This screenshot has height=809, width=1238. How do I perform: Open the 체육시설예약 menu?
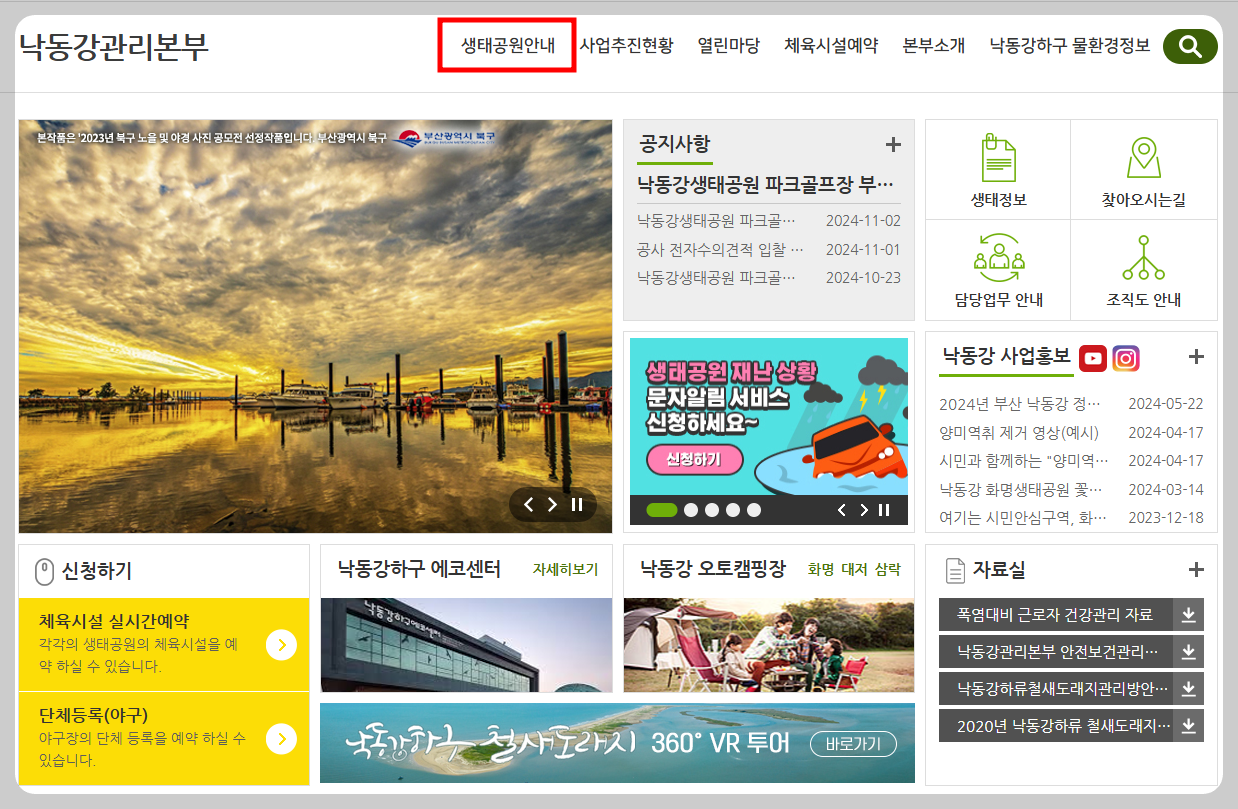coord(831,45)
